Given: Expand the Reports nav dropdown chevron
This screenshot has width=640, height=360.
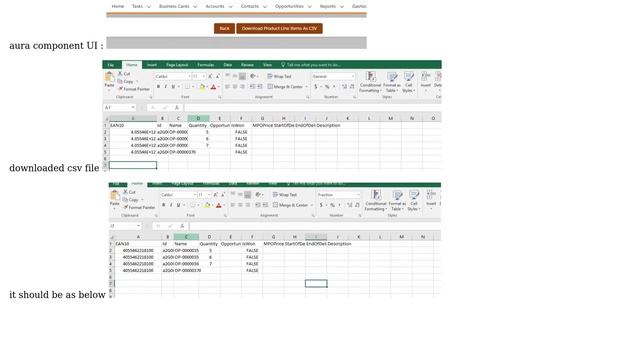Looking at the screenshot, I should (x=342, y=7).
